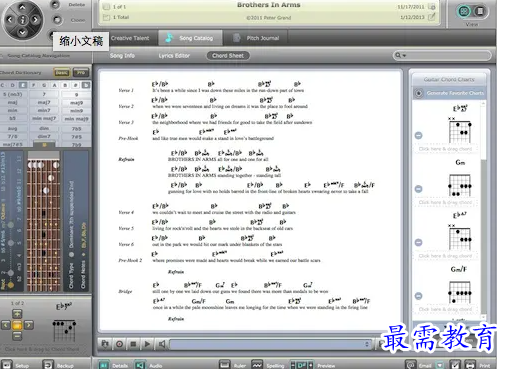Click navigation wheel up arrow

tap(22, 7)
